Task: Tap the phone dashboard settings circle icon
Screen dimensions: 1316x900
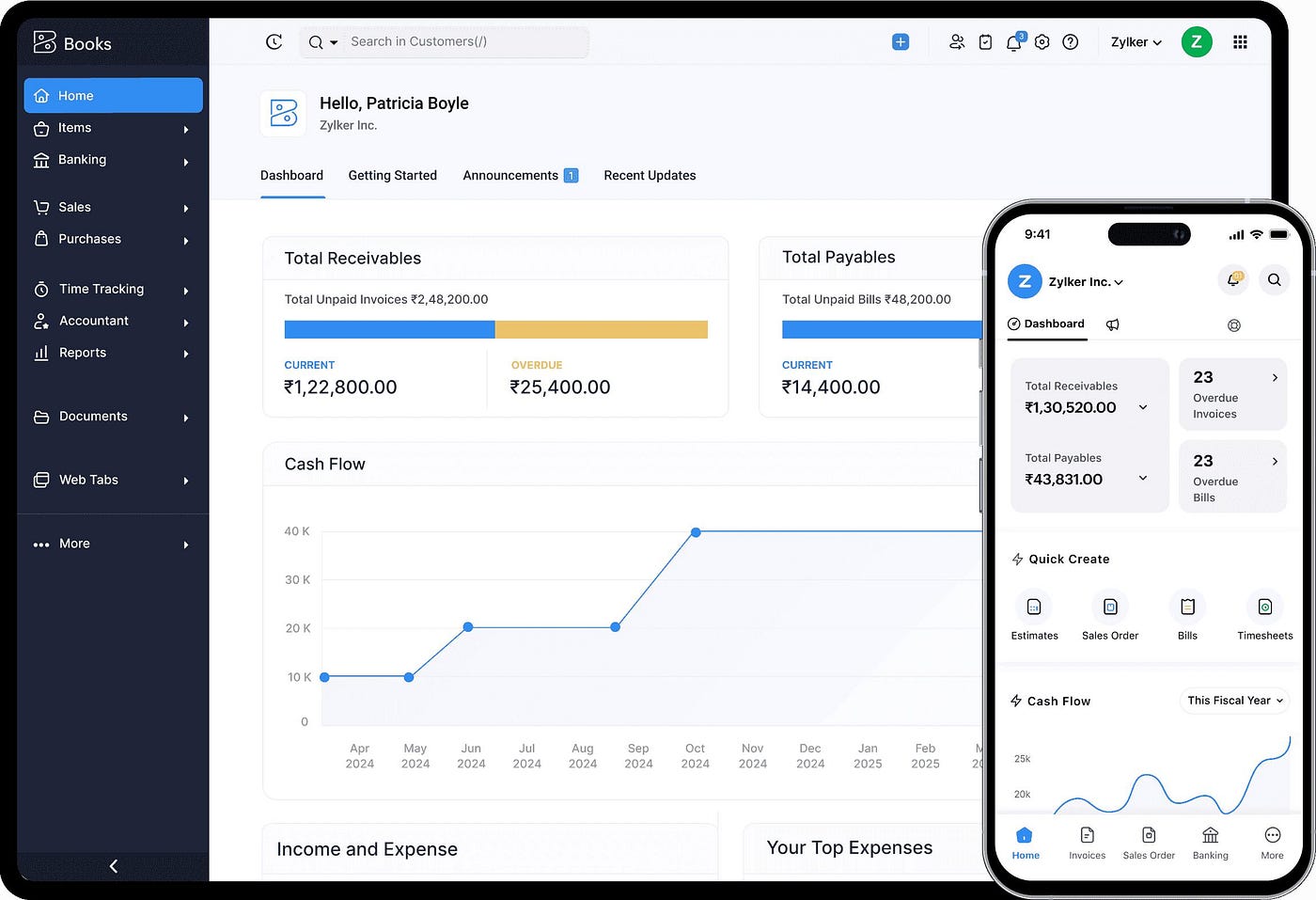Action: pos(1234,325)
